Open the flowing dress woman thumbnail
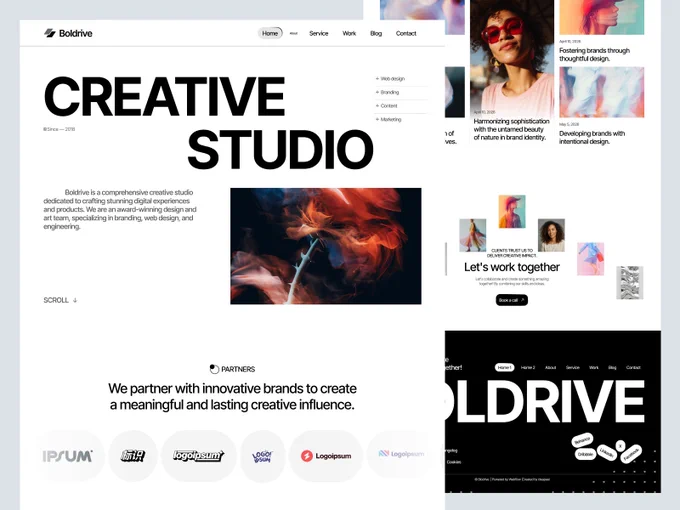Image resolution: width=680 pixels, height=510 pixels. [x=473, y=235]
